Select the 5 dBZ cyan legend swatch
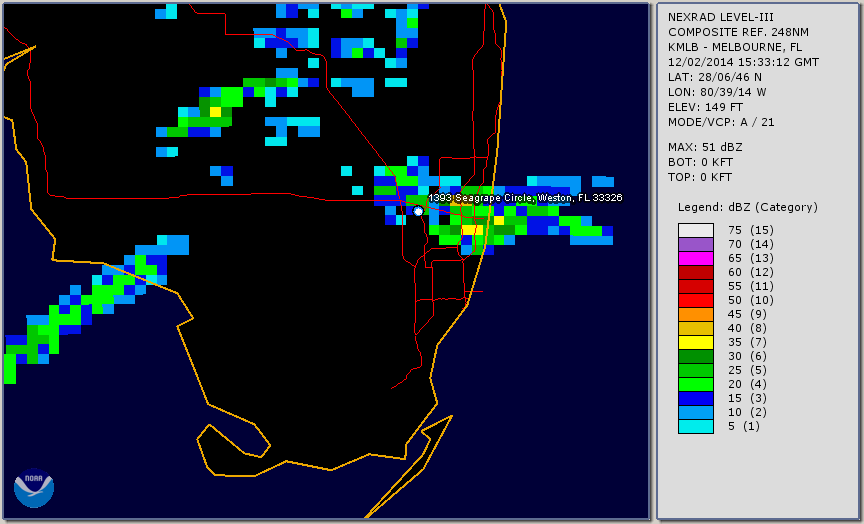Image resolution: width=864 pixels, height=524 pixels. tap(696, 426)
